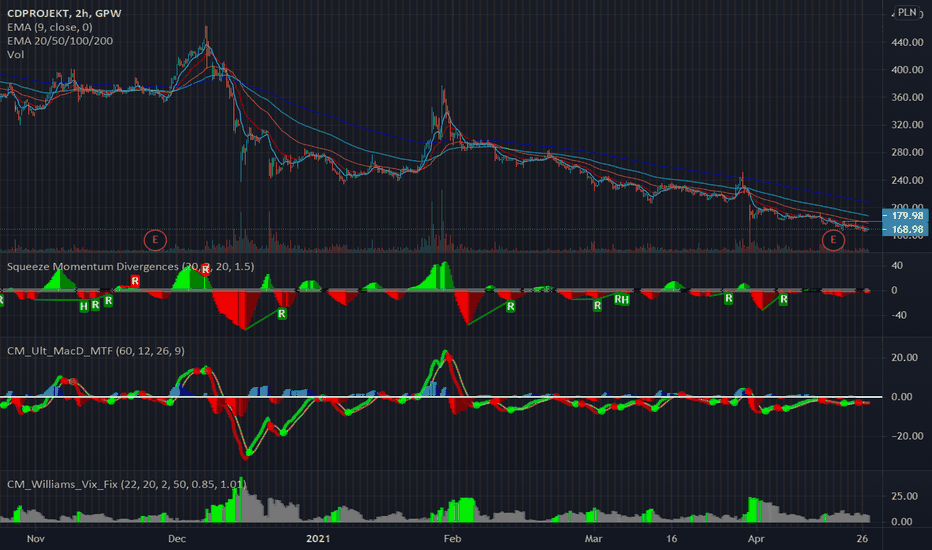Screen dimensions: 932x550
Task: Click the Apr label on time axis
Action: tap(756, 539)
